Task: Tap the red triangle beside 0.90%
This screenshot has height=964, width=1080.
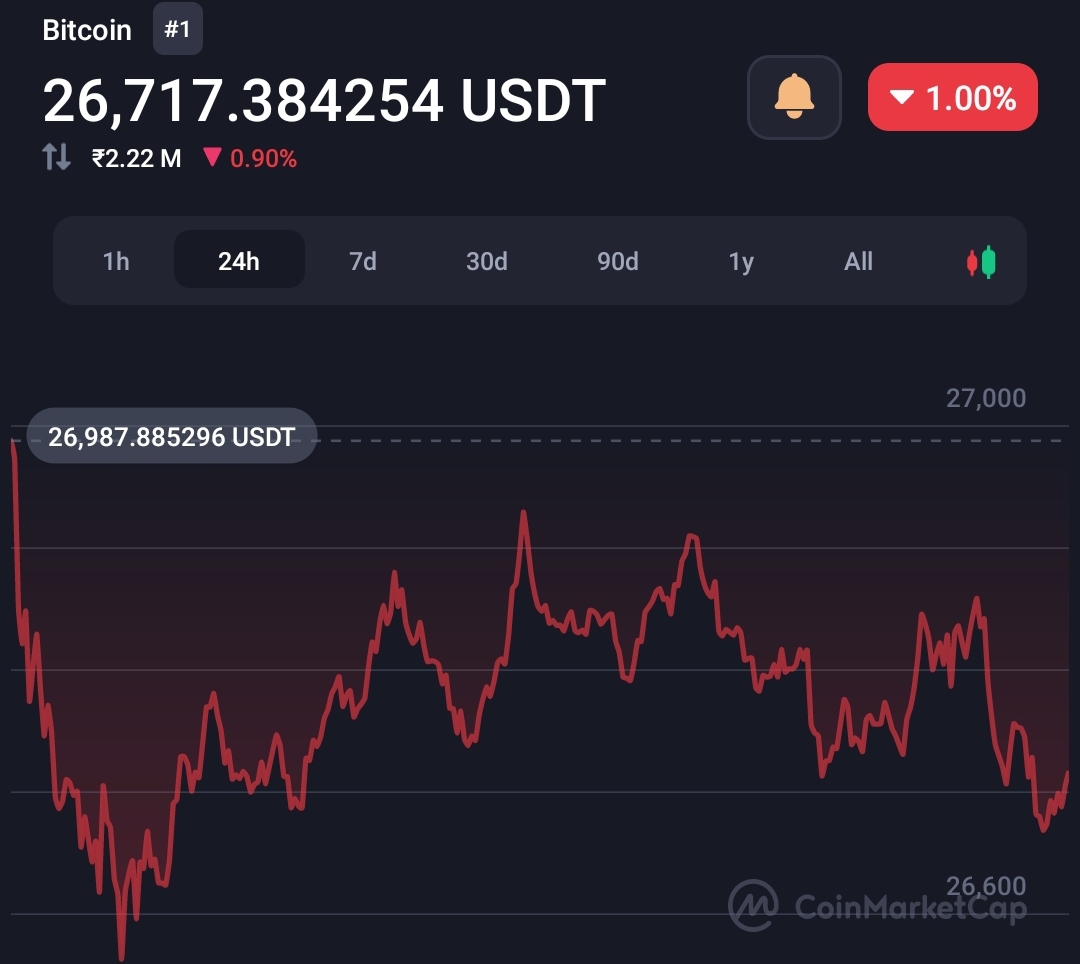Action: [212, 157]
